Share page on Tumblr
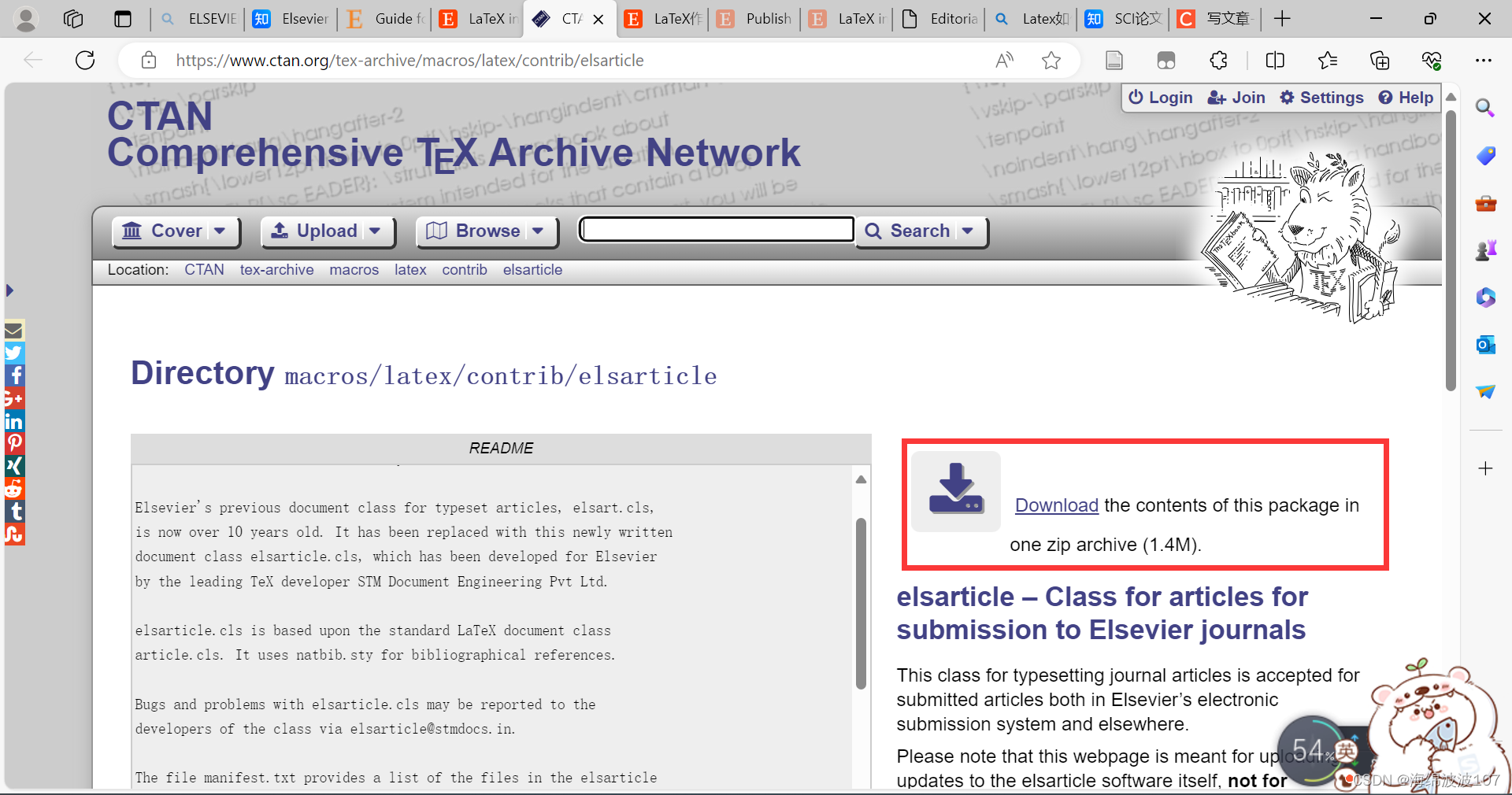The width and height of the screenshot is (1512, 795). point(14,512)
